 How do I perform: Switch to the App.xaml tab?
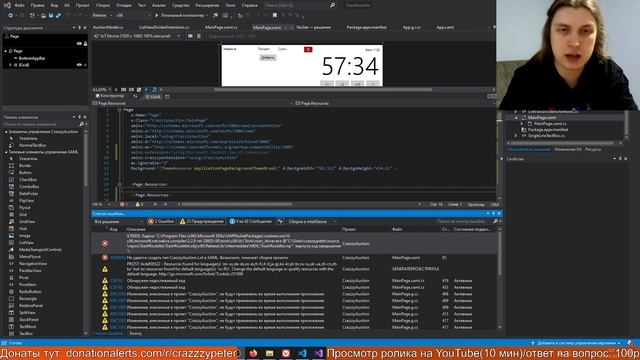pos(445,27)
